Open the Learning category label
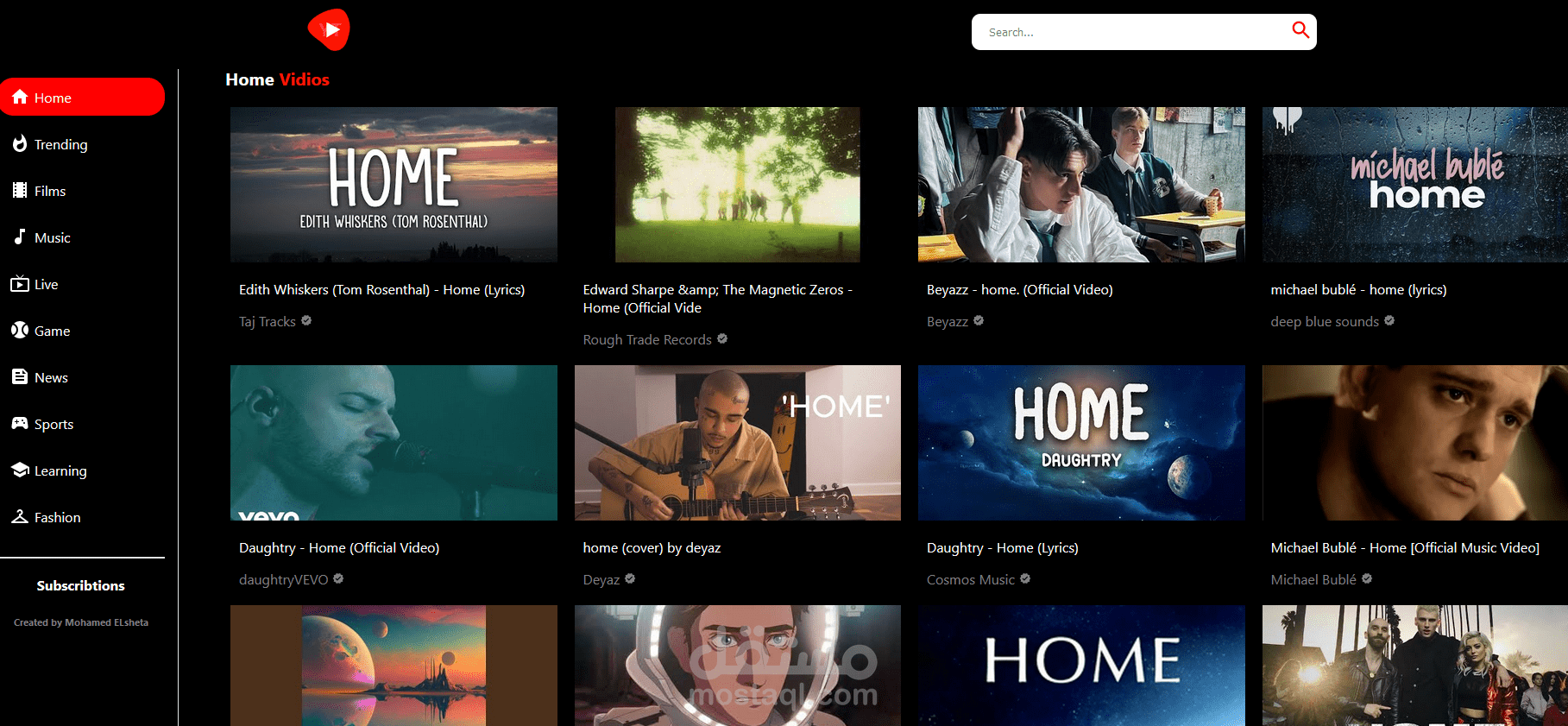1568x726 pixels. point(60,471)
